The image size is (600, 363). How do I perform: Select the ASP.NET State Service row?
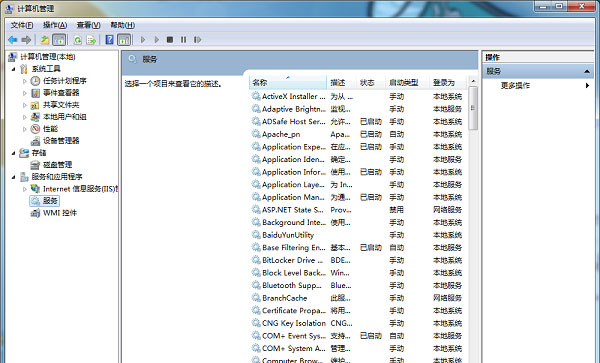click(359, 210)
